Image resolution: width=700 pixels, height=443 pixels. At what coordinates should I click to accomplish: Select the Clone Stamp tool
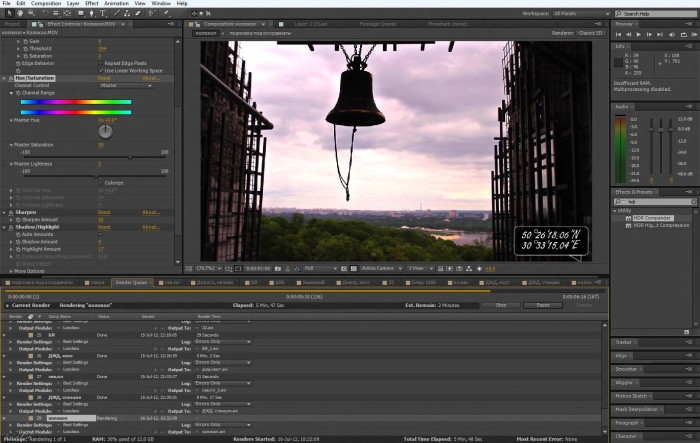tap(127, 13)
